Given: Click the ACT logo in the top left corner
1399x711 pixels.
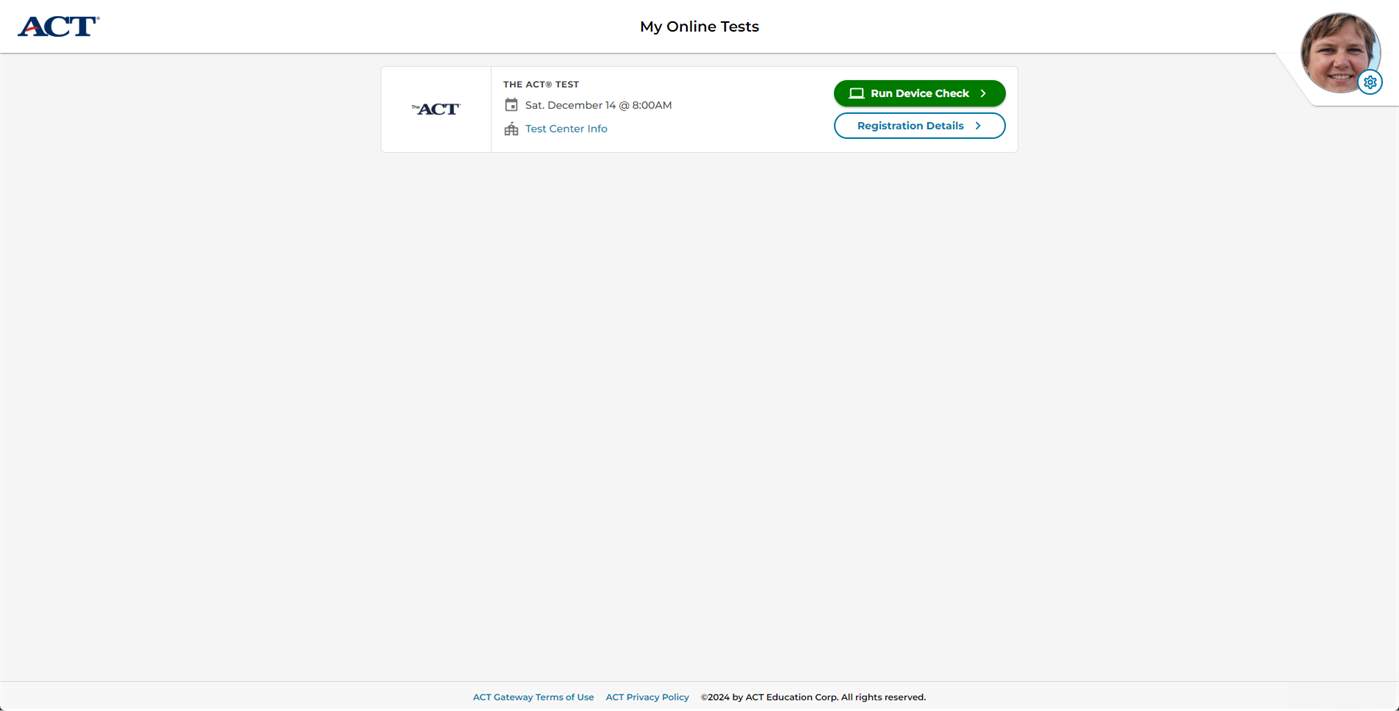Looking at the screenshot, I should tap(57, 26).
